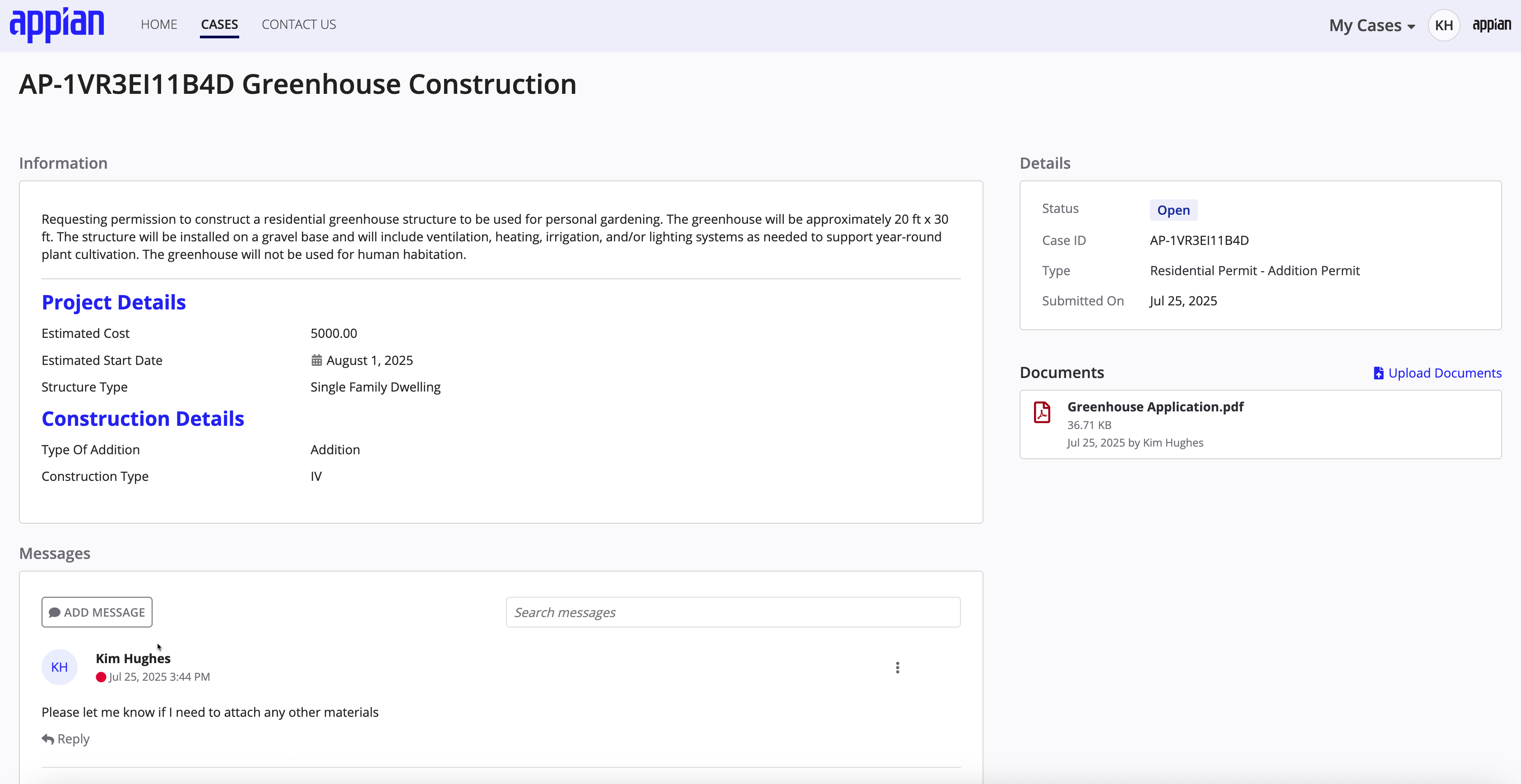Screen dimensions: 1521x784
Task: Reply to Kim Hughes's message
Action: point(65,739)
